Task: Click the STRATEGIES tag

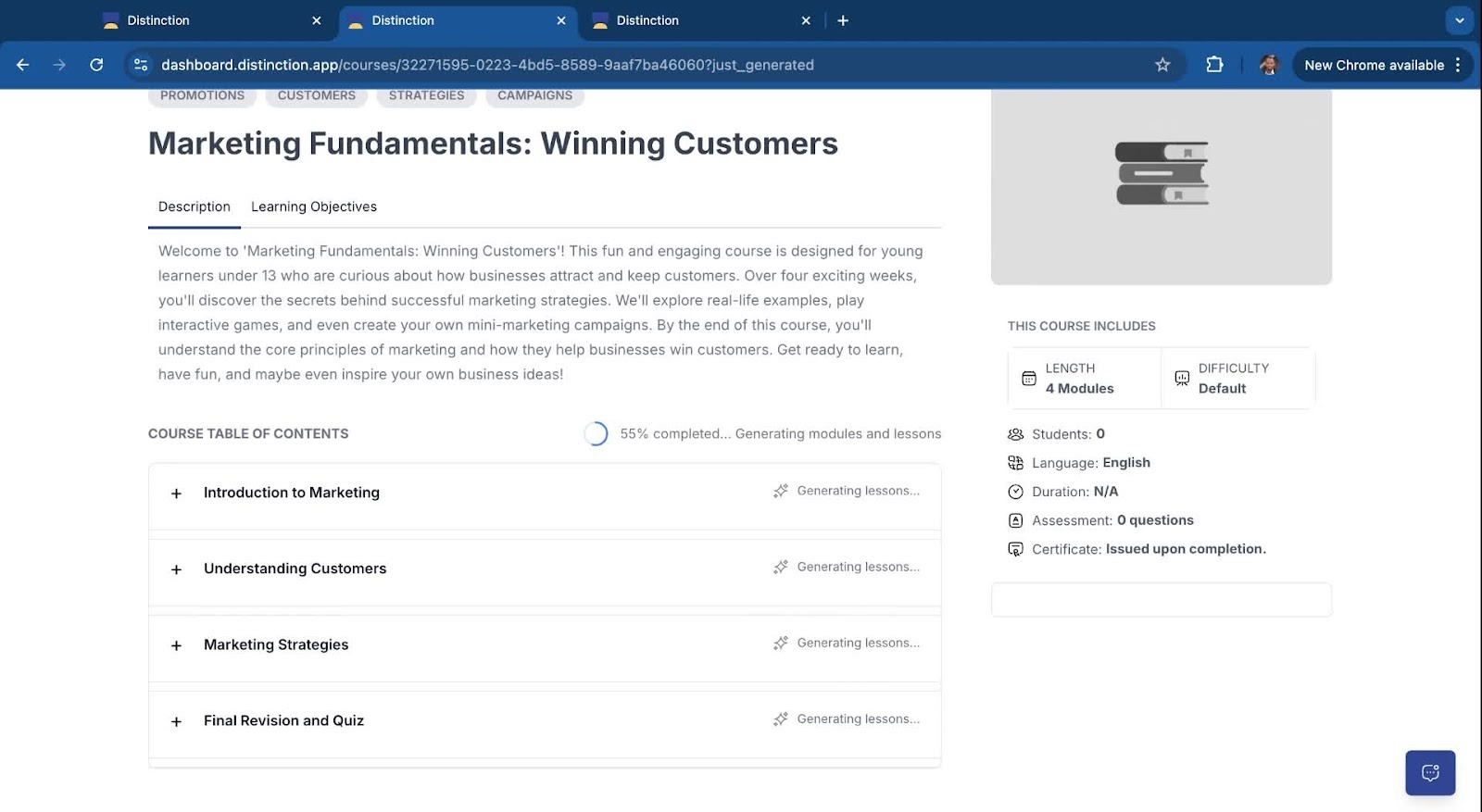Action: [426, 95]
